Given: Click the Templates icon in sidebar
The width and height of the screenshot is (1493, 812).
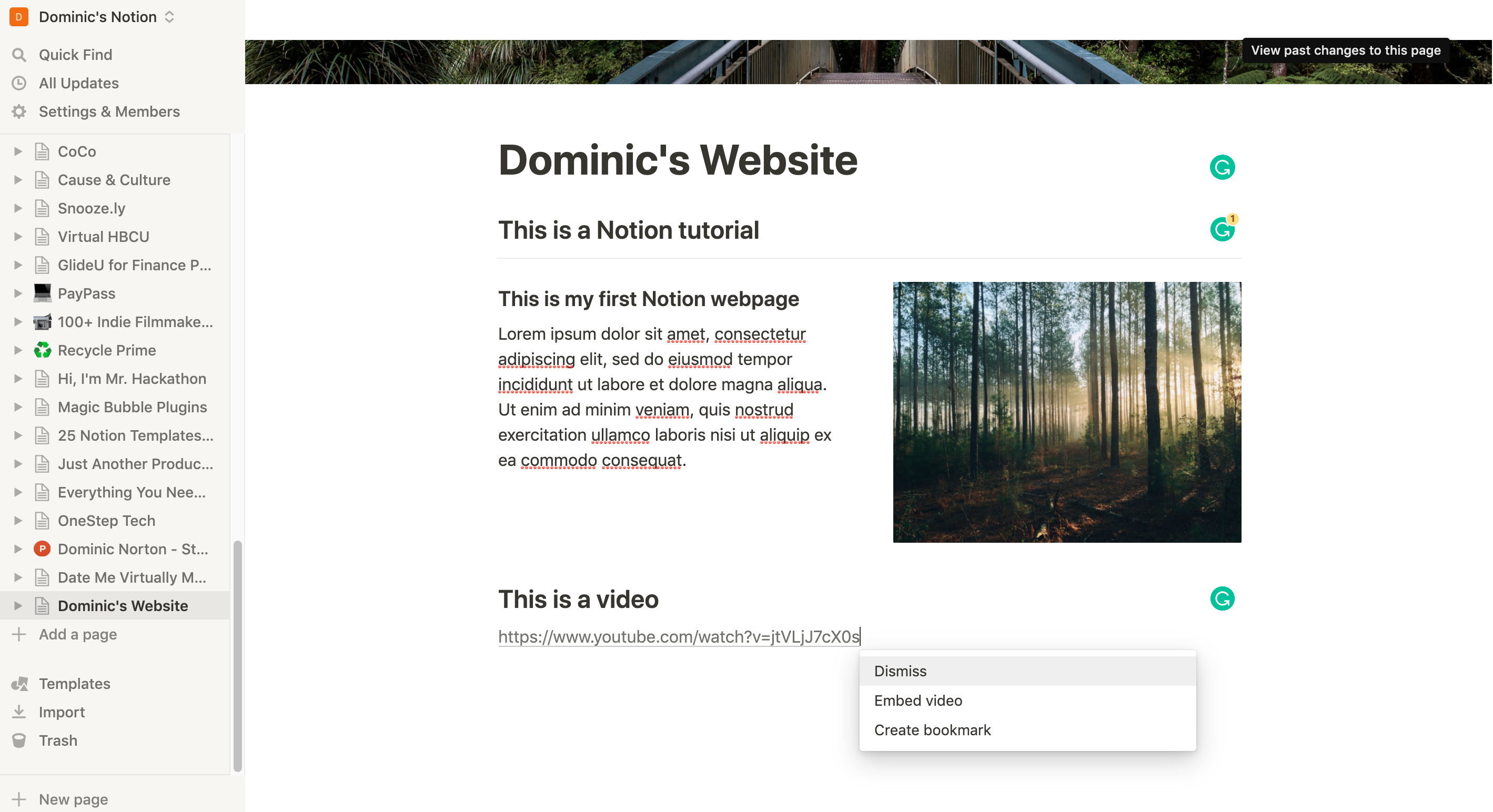Looking at the screenshot, I should [19, 684].
